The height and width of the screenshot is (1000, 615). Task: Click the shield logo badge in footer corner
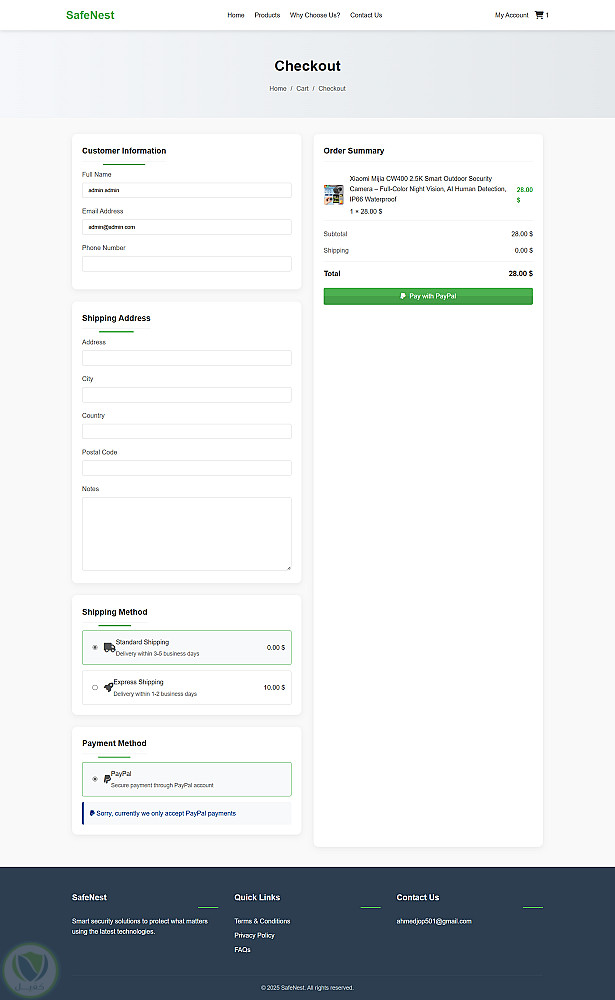[29, 967]
